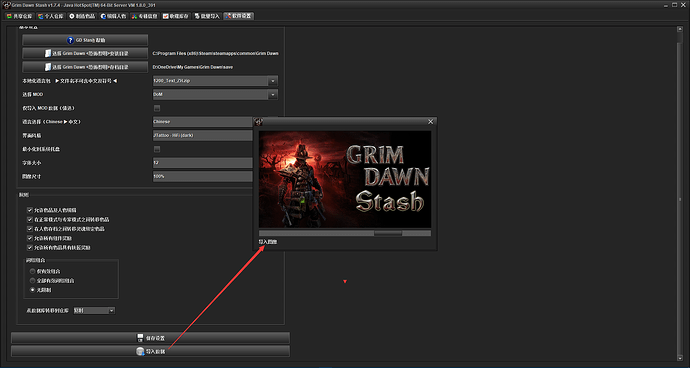This screenshot has width=690, height=368.
Task: Choose the Grim Dawn installation directory button
Action: pos(85,54)
